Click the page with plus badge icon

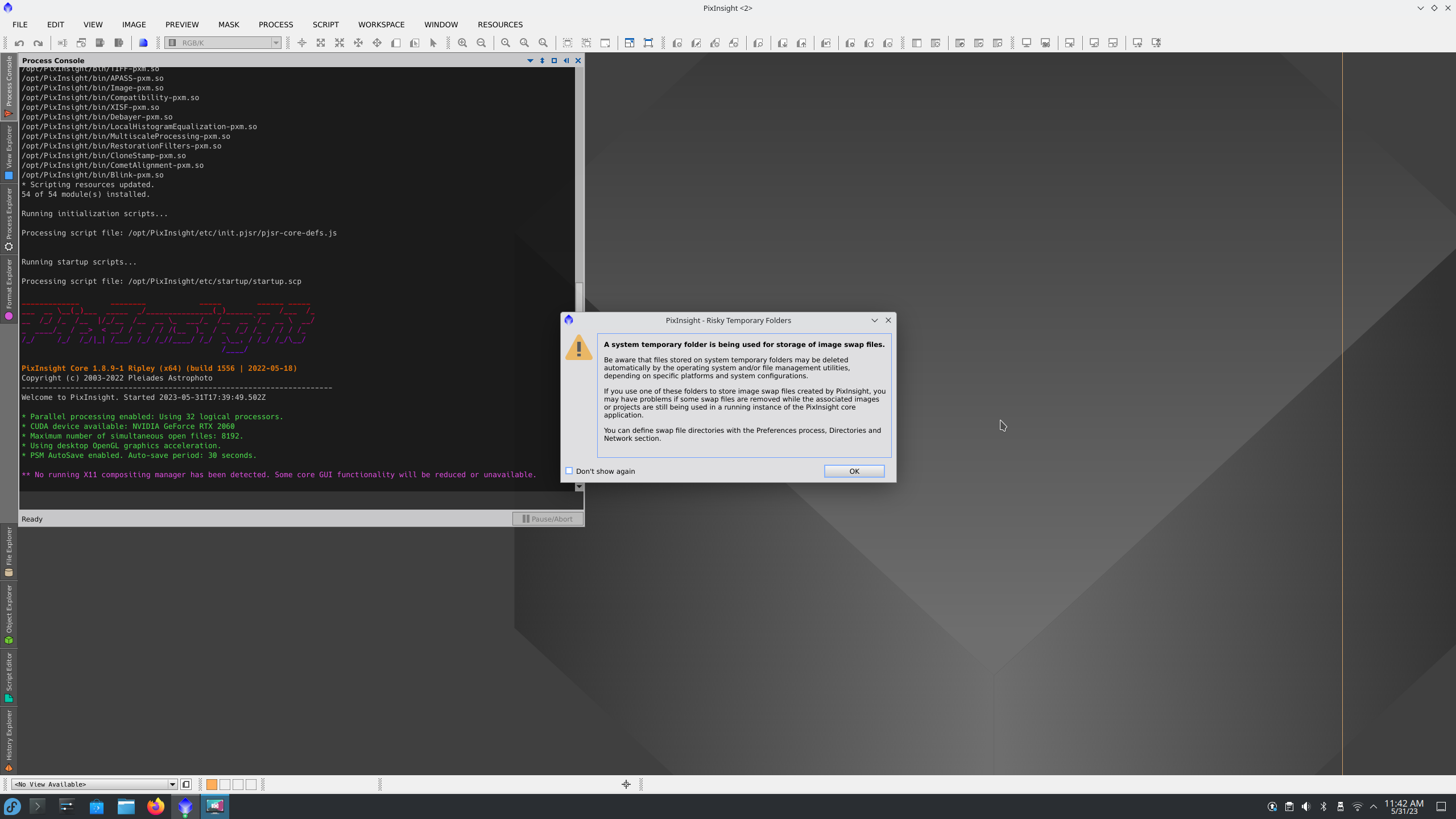pos(677,43)
